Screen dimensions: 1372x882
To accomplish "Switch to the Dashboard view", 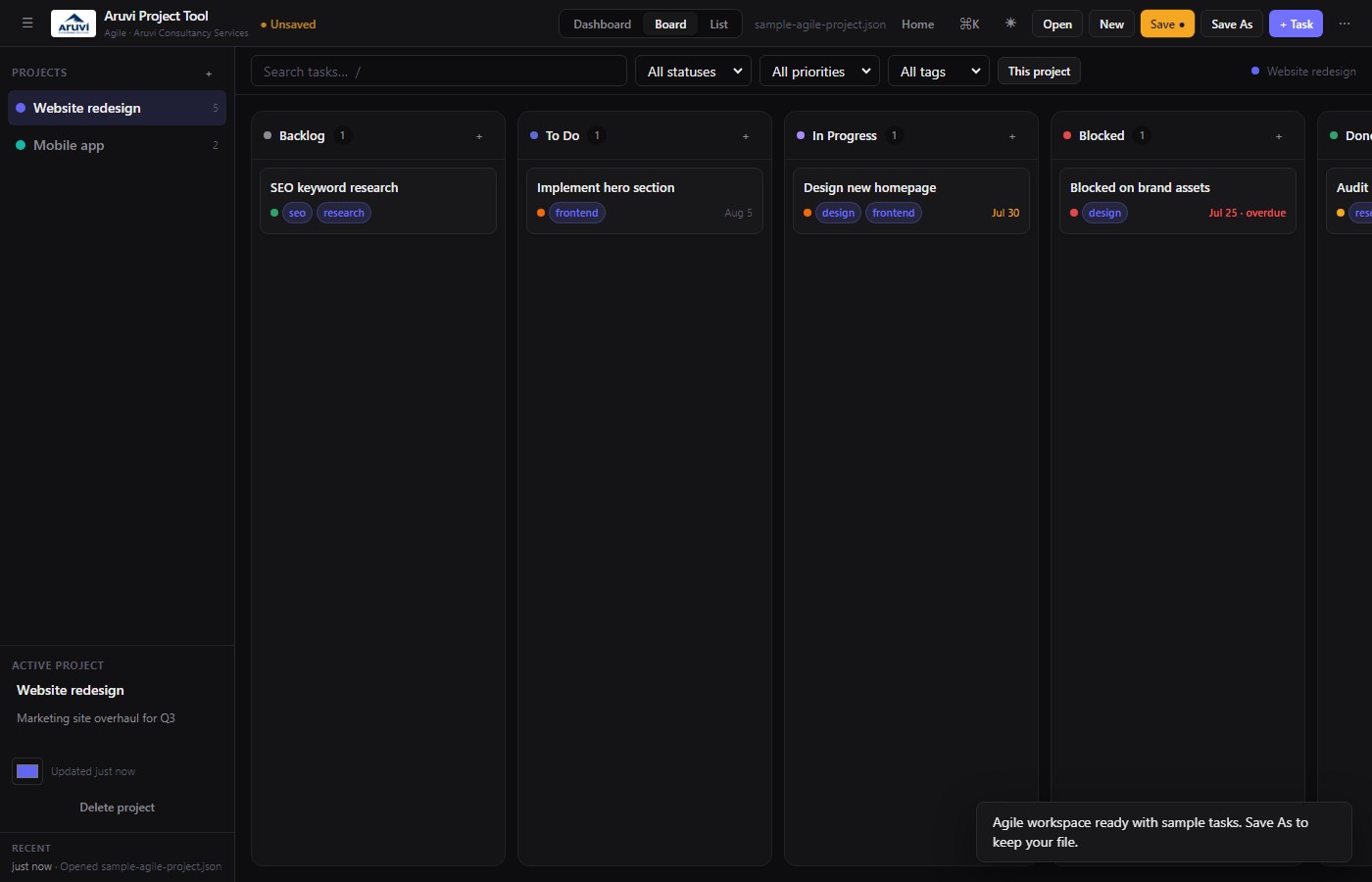I will point(602,24).
